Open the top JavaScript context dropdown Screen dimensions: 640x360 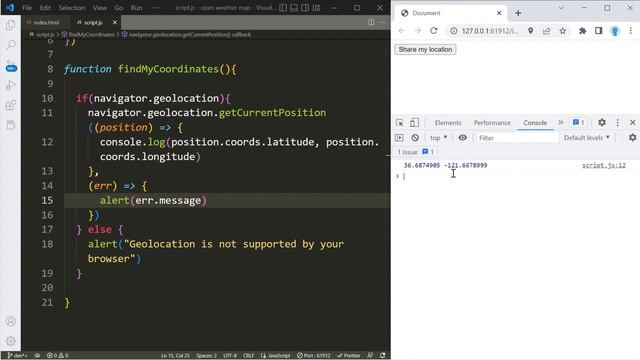[x=439, y=138]
